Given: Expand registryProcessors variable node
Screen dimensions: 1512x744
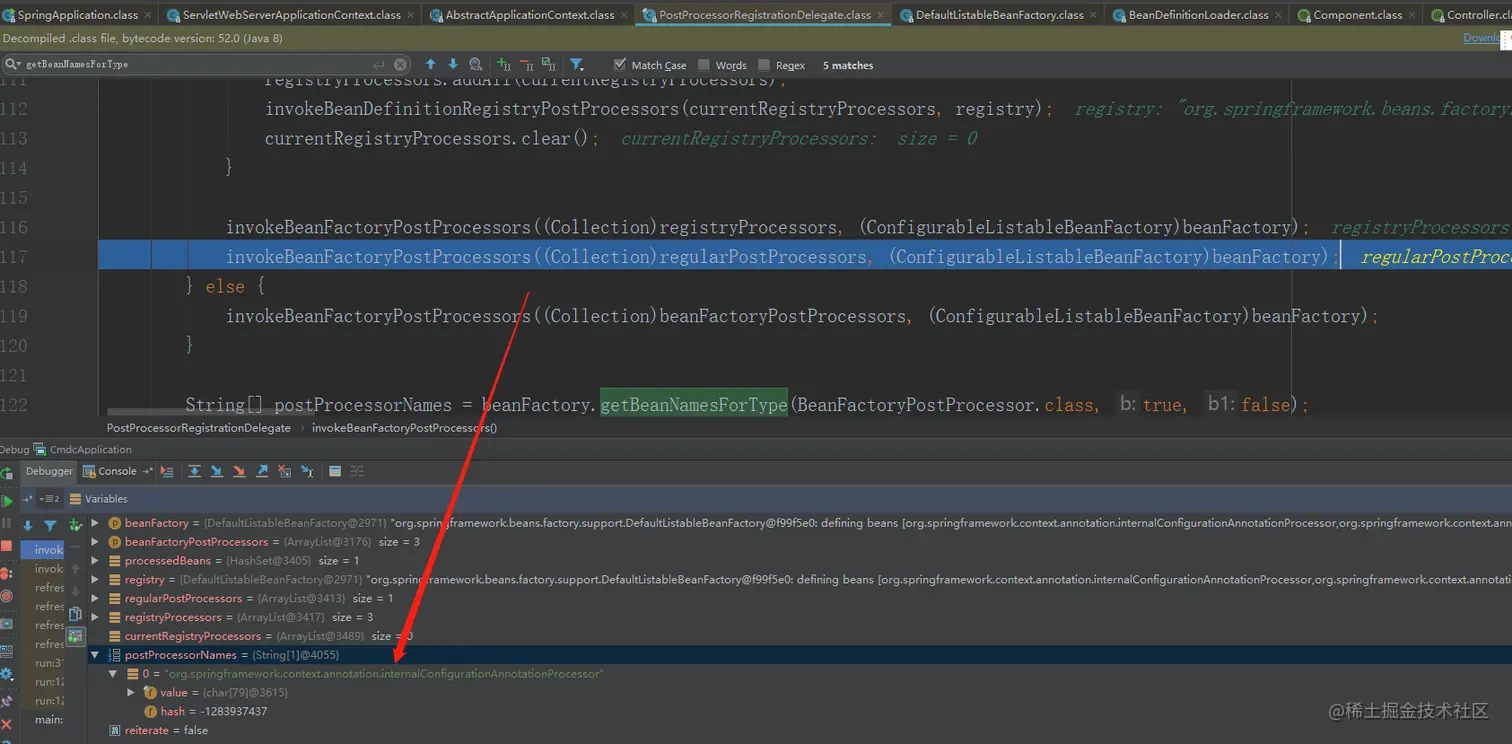Looking at the screenshot, I should click(x=95, y=617).
